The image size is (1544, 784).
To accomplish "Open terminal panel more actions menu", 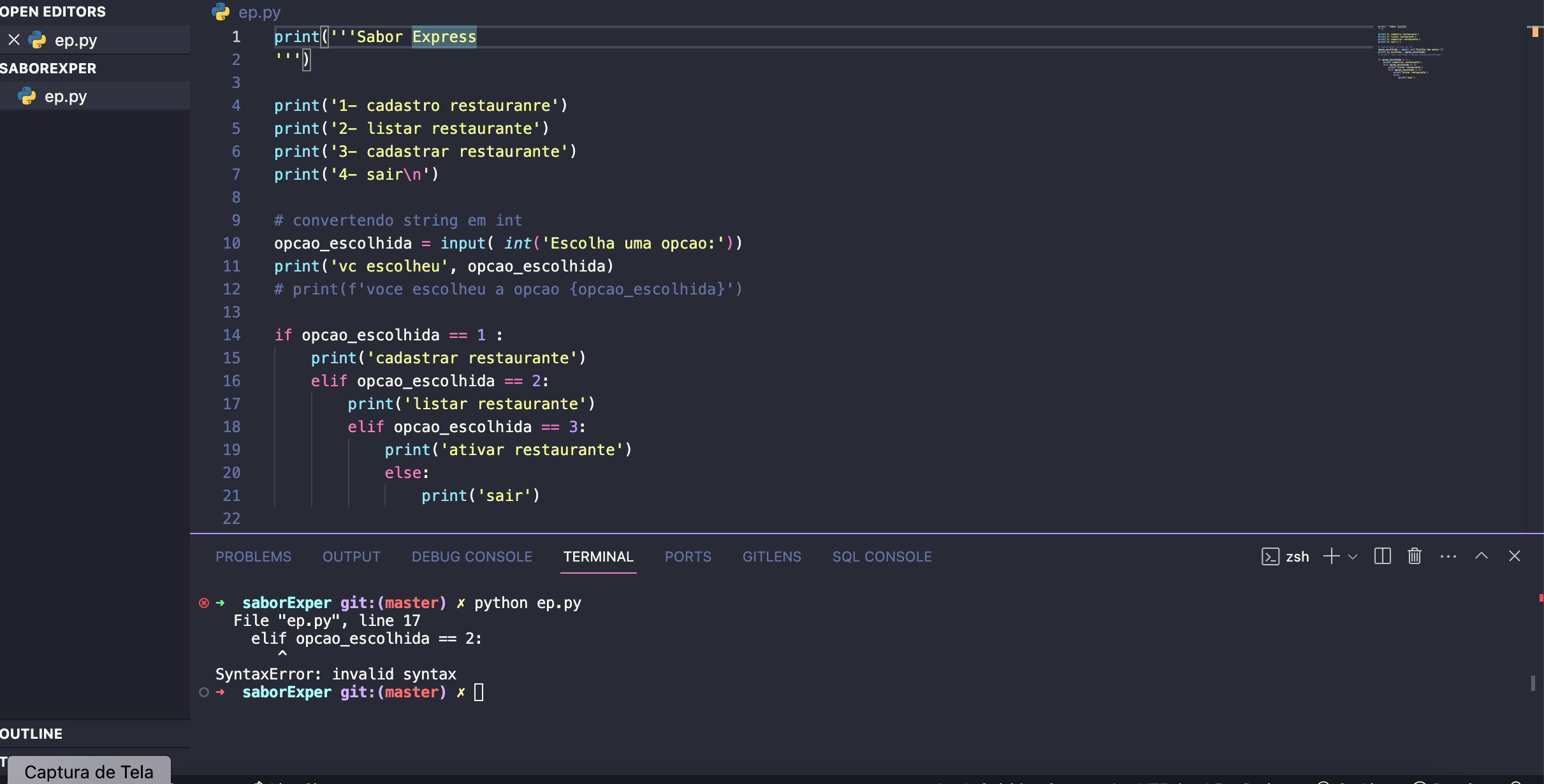I will [x=1448, y=556].
